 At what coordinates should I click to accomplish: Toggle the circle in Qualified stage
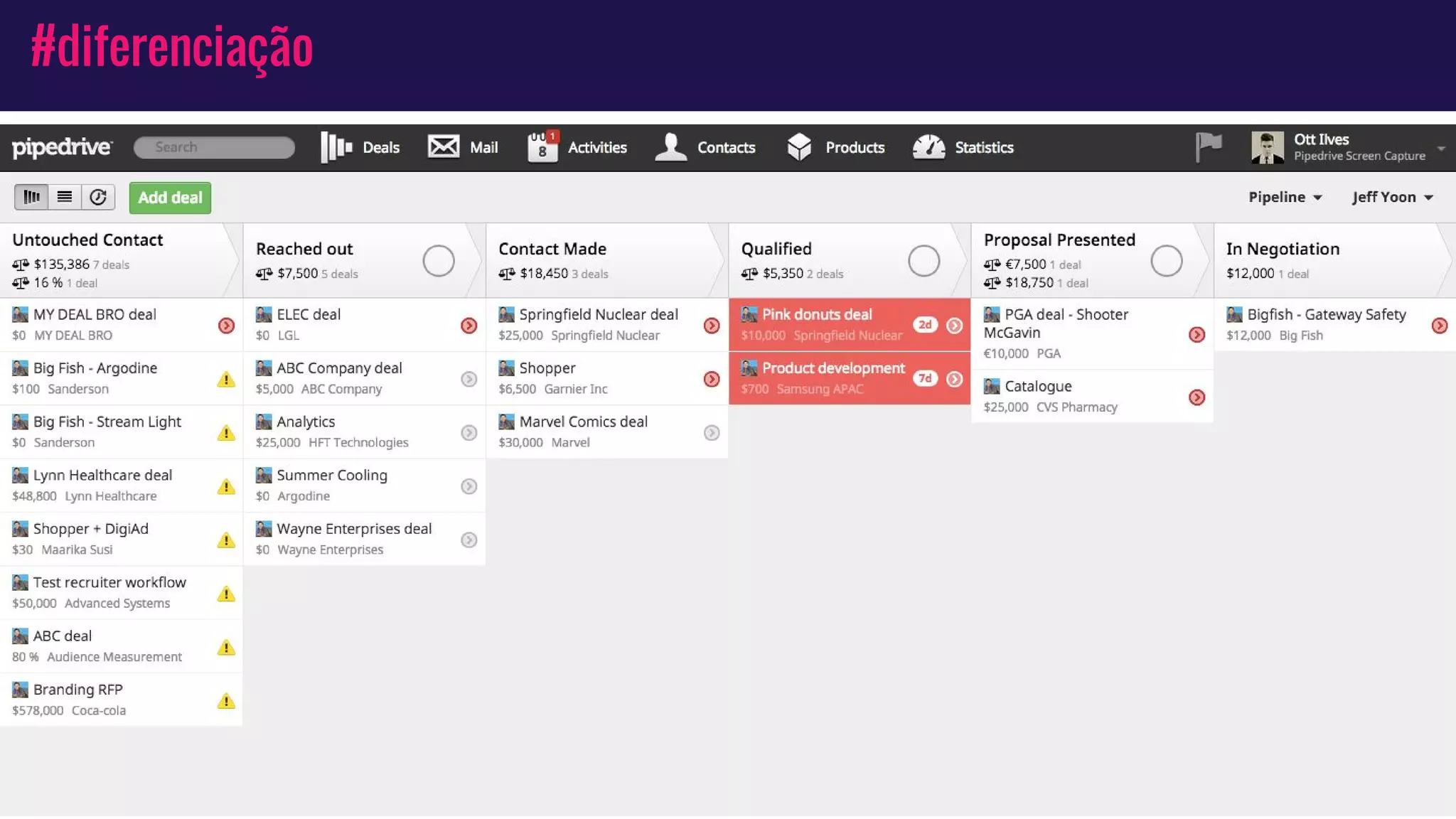point(924,261)
